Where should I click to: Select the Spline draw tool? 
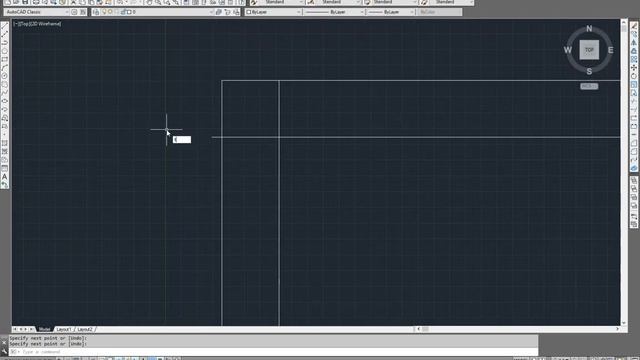(x=4, y=93)
